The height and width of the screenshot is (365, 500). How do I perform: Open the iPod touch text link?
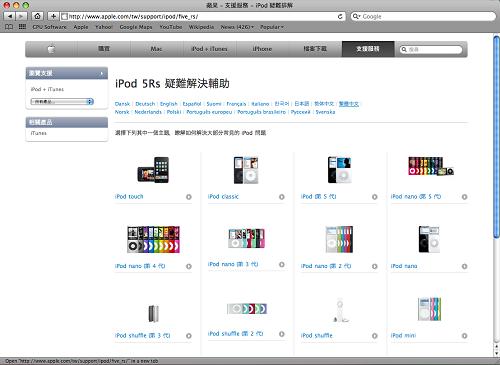129,197
